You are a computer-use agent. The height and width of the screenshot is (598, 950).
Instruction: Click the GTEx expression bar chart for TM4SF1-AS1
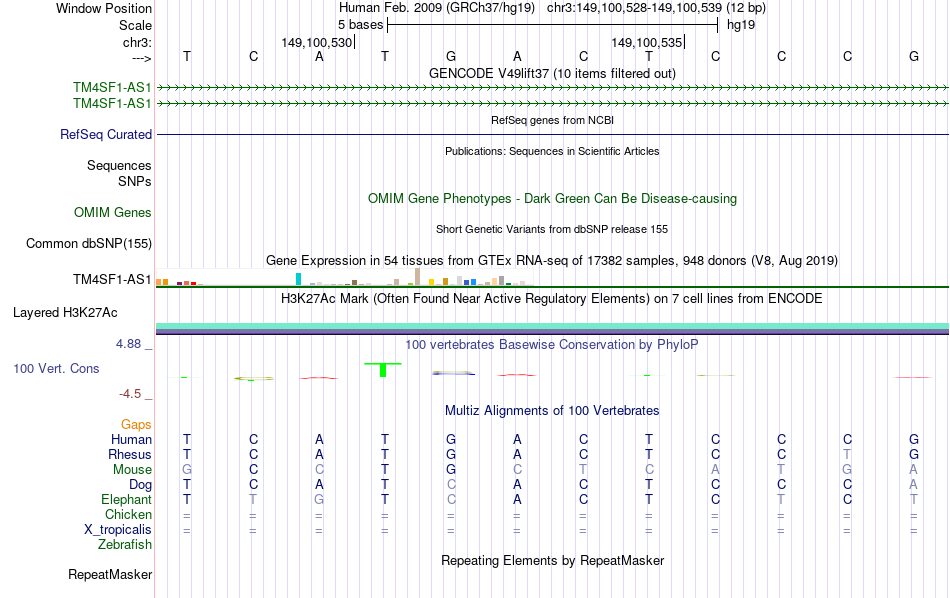(344, 277)
